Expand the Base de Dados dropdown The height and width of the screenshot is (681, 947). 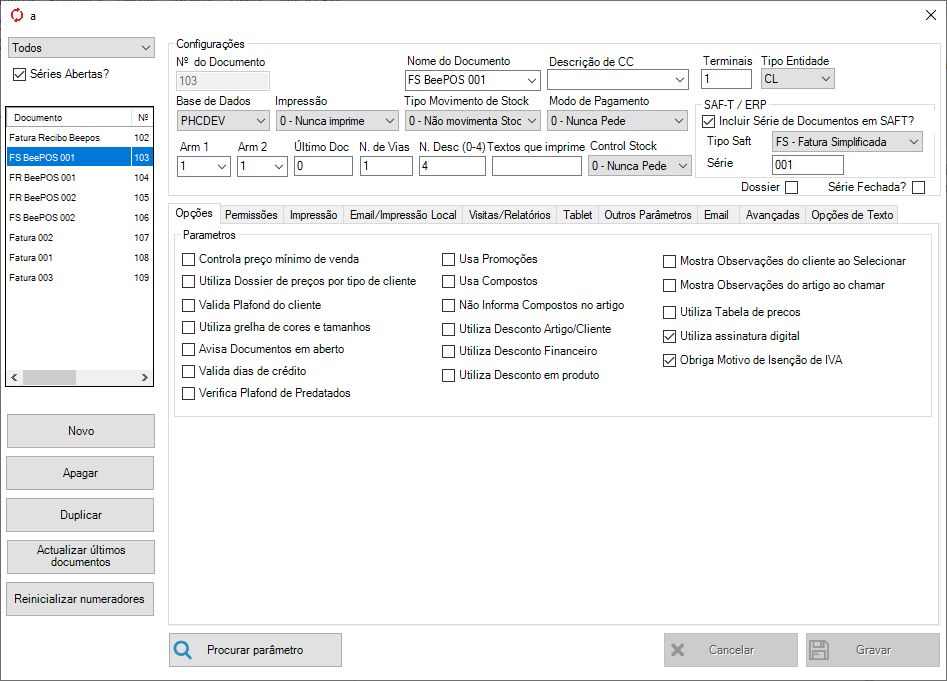click(x=222, y=121)
